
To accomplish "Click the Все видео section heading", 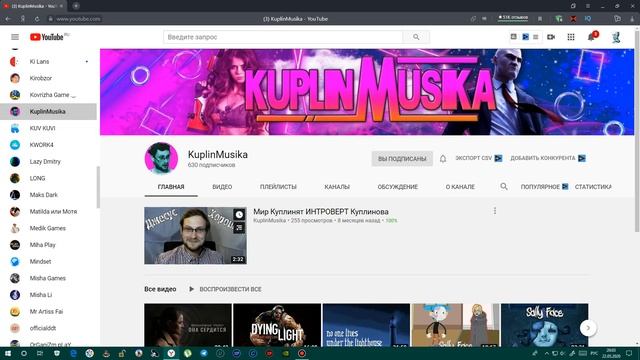I will tap(160, 289).
